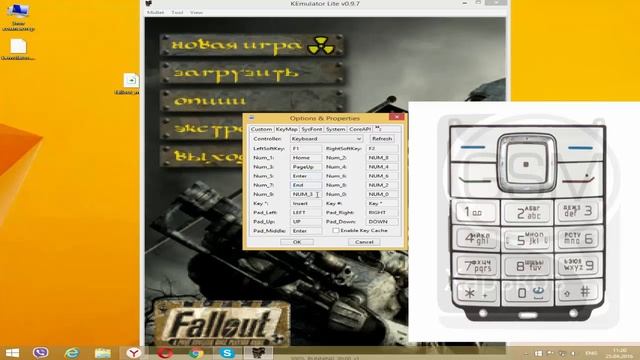Expand the Controller Keyboard dropdown
640x360 pixels.
pos(358,139)
